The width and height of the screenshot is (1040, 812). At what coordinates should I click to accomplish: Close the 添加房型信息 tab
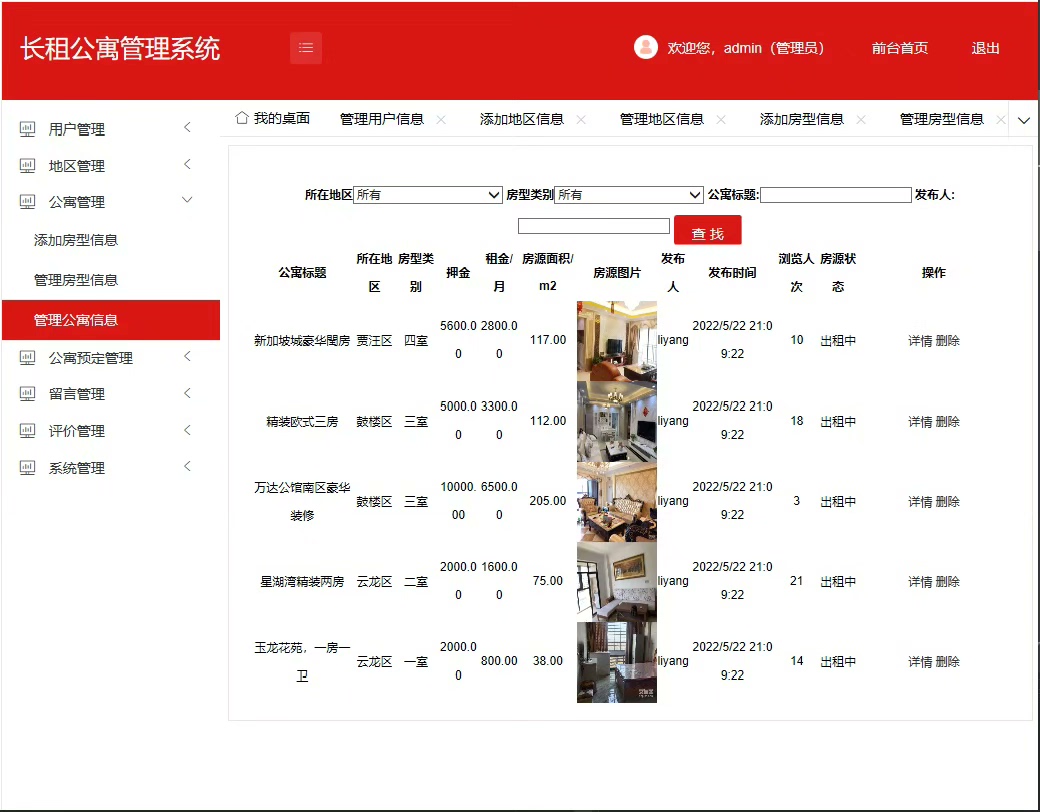pyautogui.click(x=861, y=119)
